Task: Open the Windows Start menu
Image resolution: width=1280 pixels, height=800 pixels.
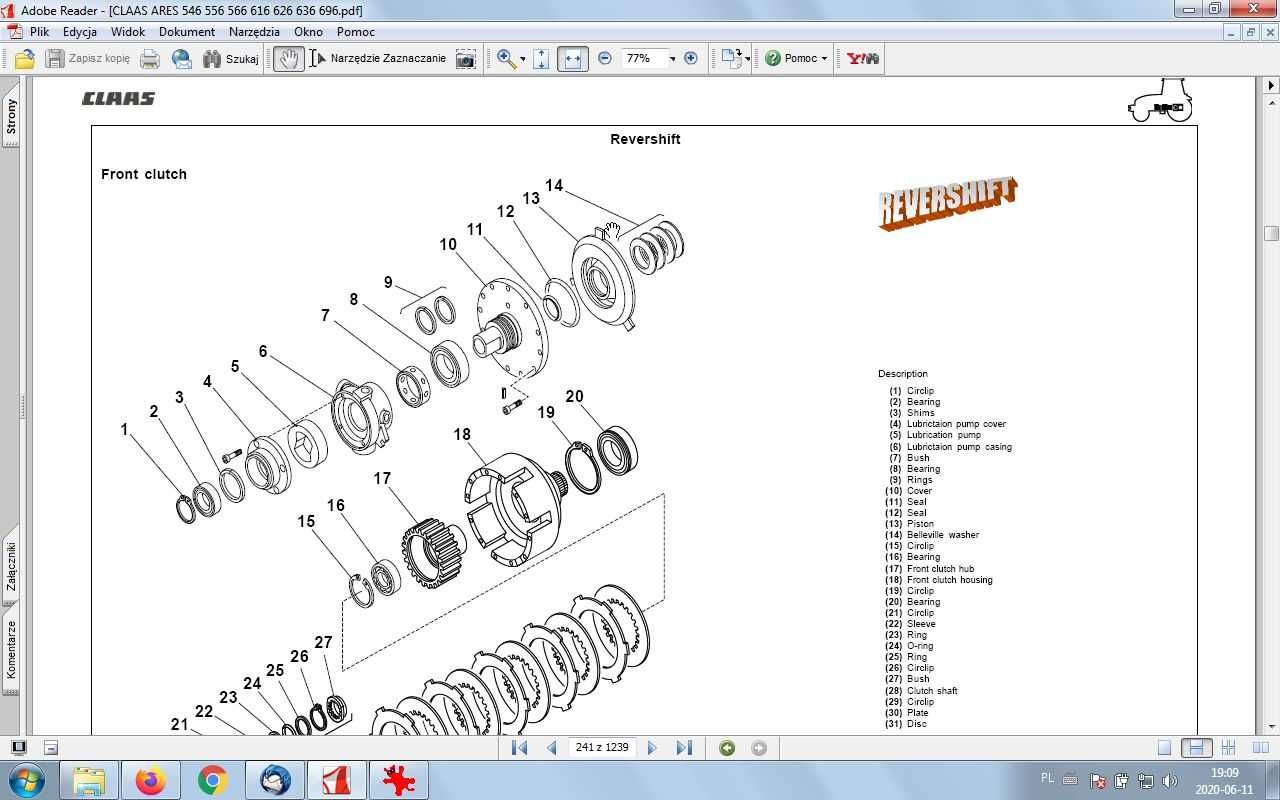Action: pos(25,780)
